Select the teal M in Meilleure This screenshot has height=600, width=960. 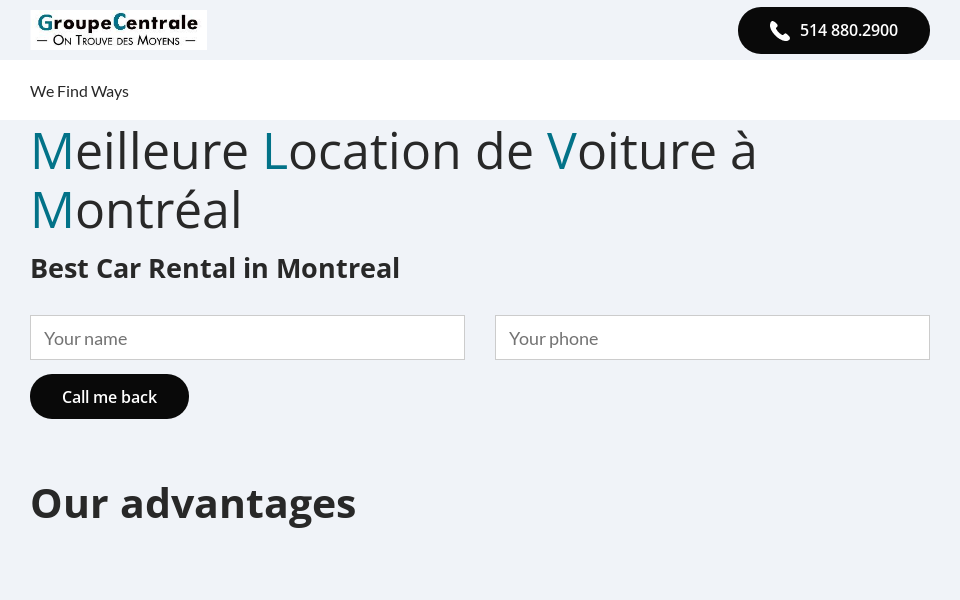[52, 150]
